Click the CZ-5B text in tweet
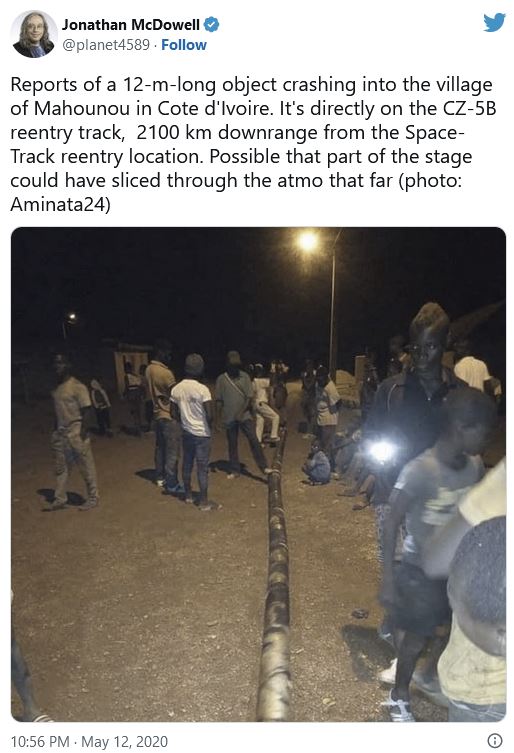 pos(467,109)
